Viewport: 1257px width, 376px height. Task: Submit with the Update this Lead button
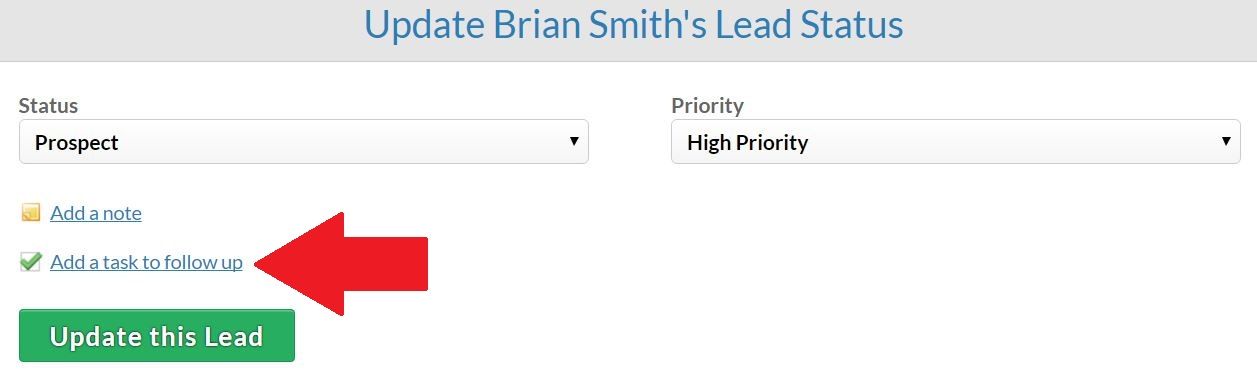[x=157, y=336]
